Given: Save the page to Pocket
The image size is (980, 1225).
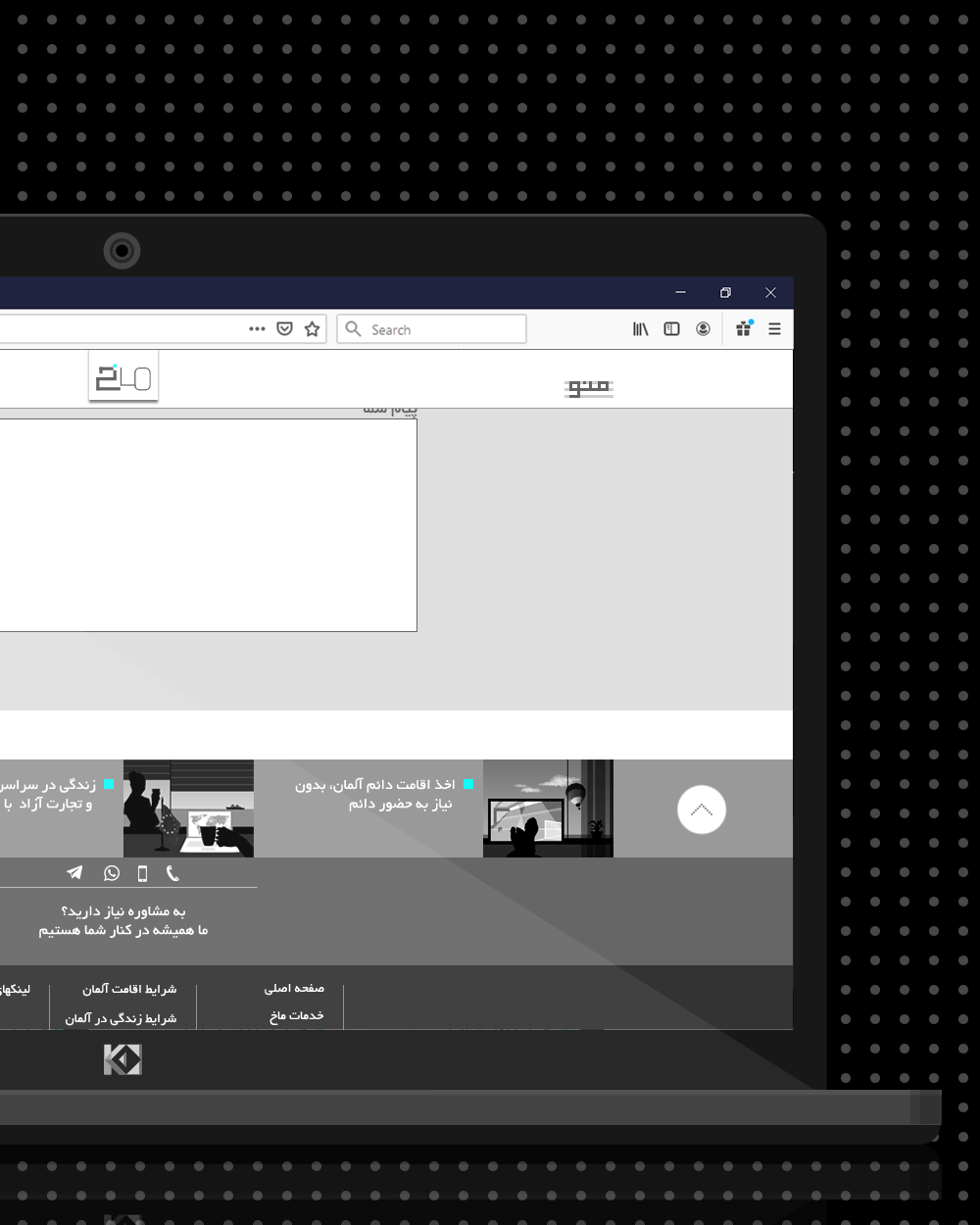Looking at the screenshot, I should coord(284,329).
